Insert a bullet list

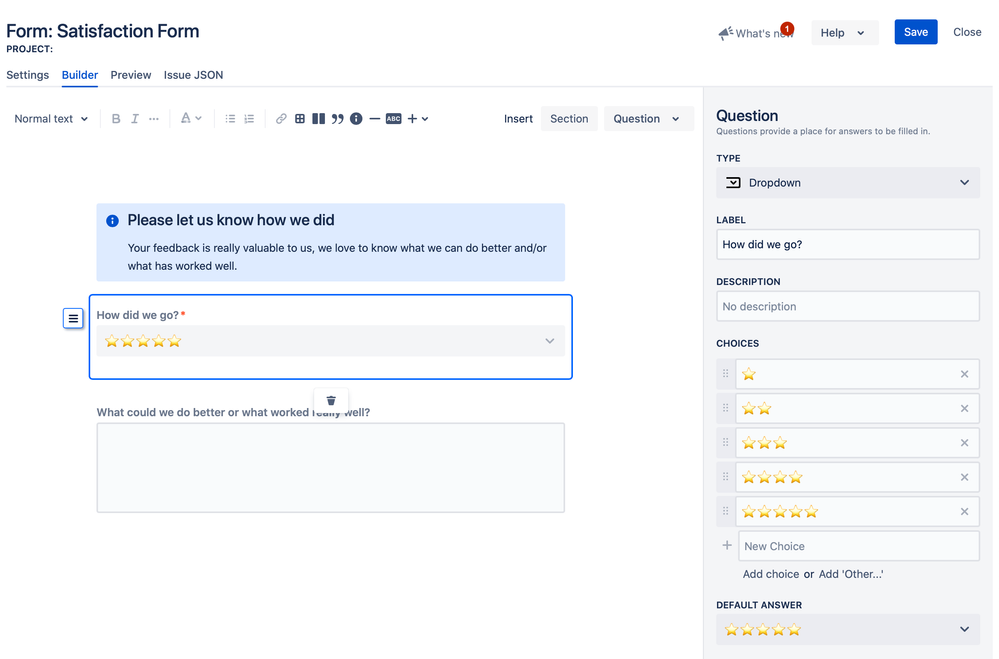click(231, 118)
